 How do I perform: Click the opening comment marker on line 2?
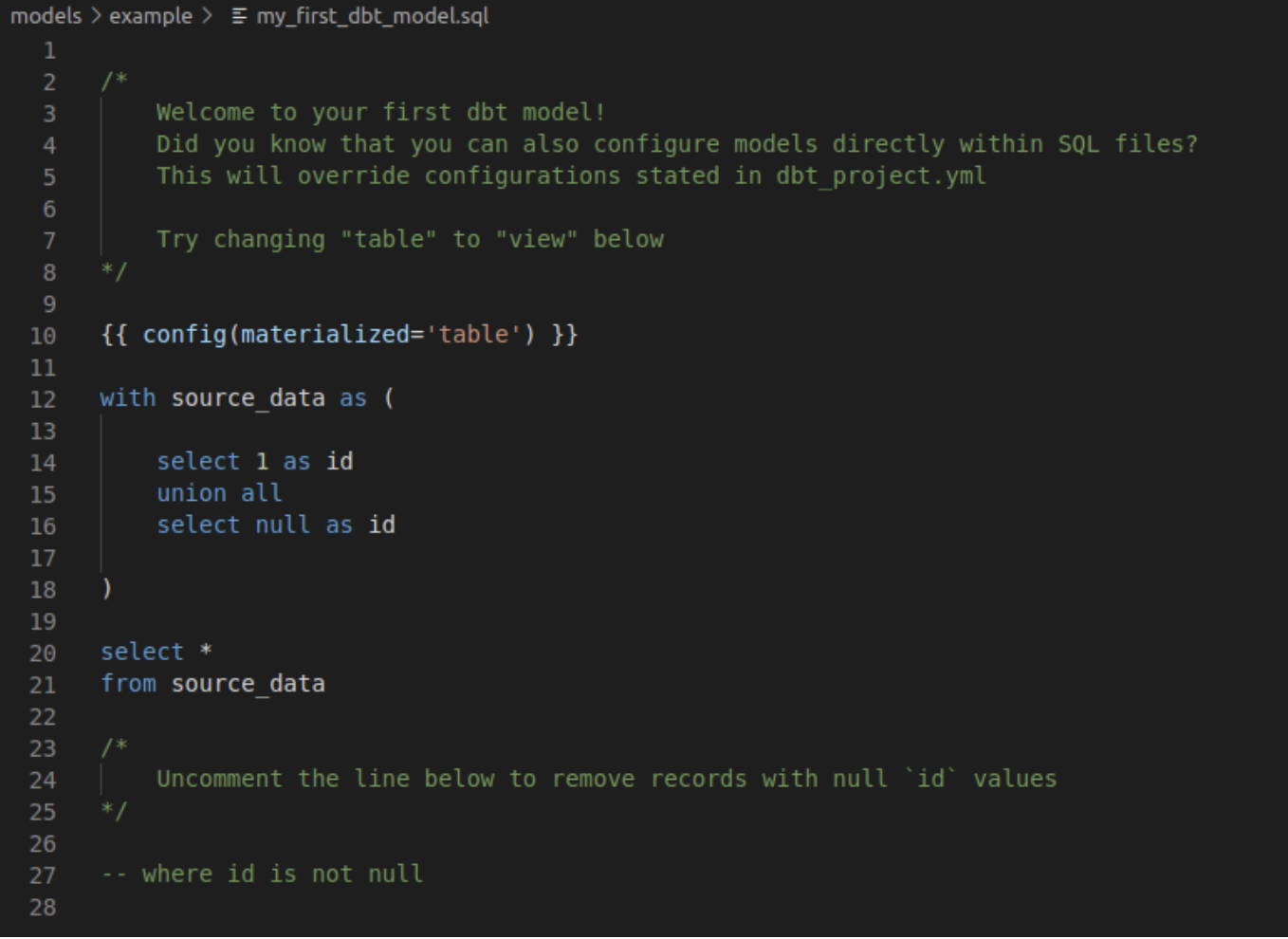pyautogui.click(x=114, y=82)
